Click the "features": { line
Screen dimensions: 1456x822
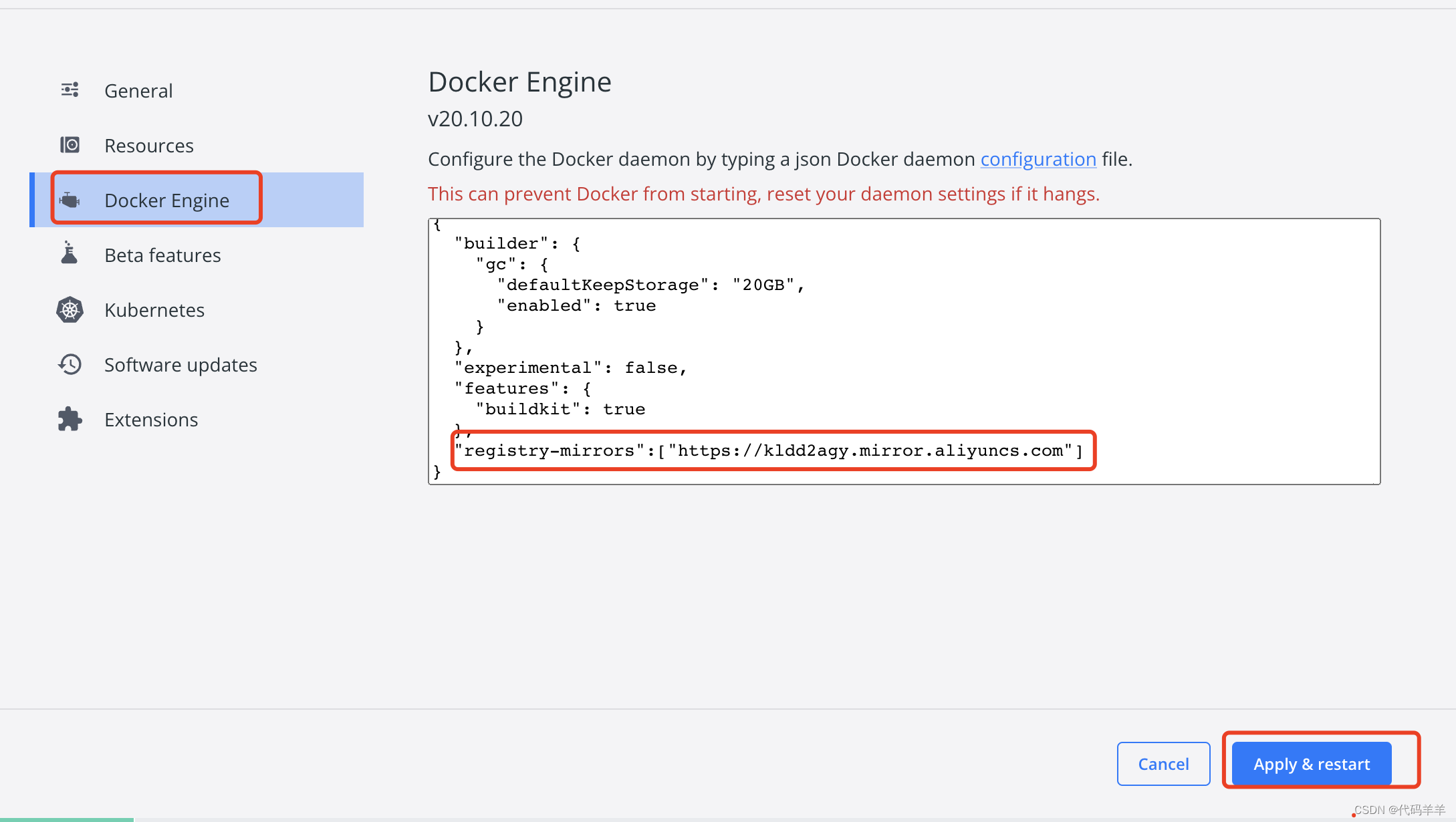(x=523, y=388)
